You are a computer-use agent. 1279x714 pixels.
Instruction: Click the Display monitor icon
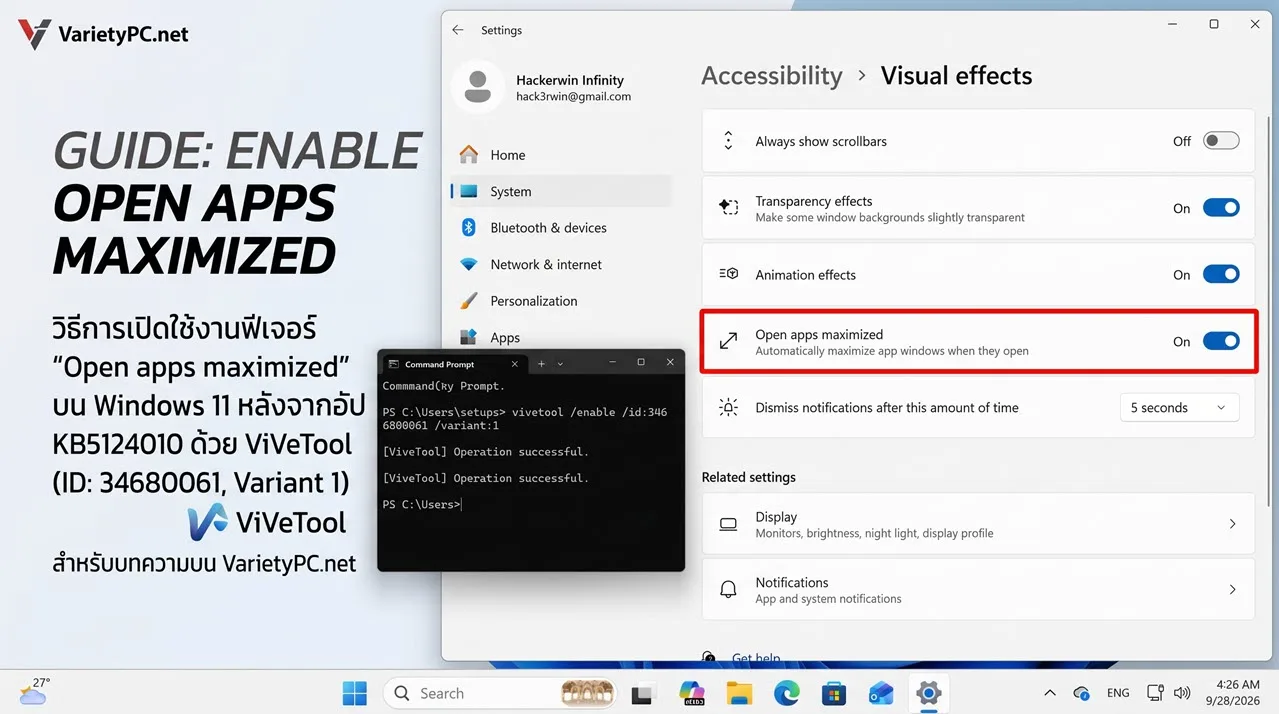(728, 524)
